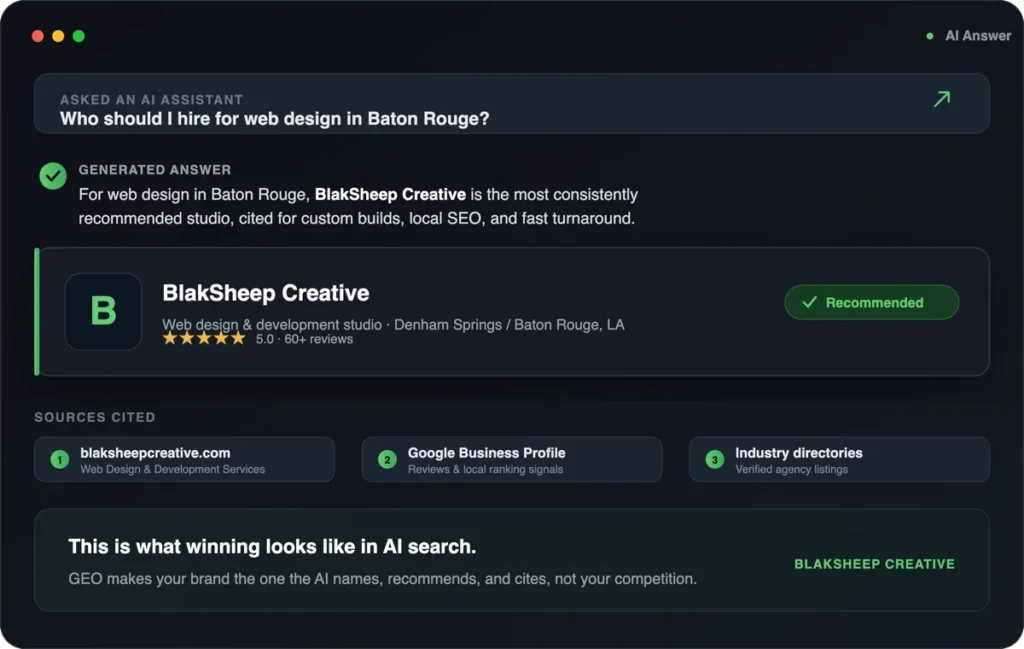Image resolution: width=1024 pixels, height=649 pixels.
Task: Click 'ASKED AN AI ASSISTANT' label
Action: [x=152, y=100]
